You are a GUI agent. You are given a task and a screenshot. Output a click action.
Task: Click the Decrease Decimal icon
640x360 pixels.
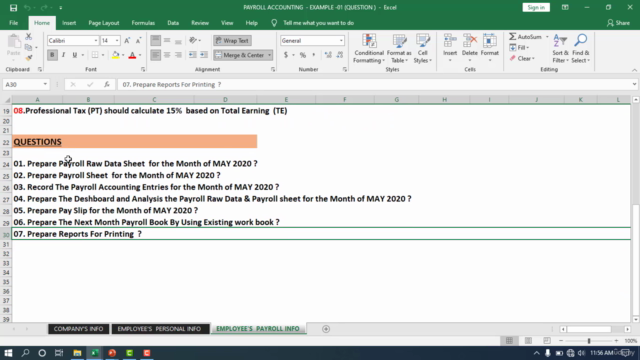[x=340, y=55]
